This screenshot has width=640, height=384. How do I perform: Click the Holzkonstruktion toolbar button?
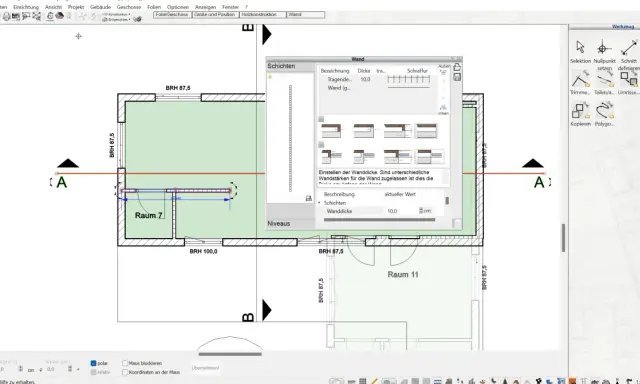(262, 15)
